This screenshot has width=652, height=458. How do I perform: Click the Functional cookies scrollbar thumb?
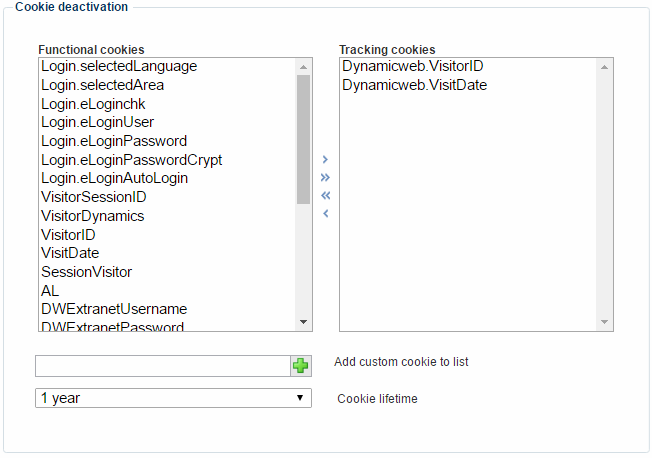click(x=303, y=139)
